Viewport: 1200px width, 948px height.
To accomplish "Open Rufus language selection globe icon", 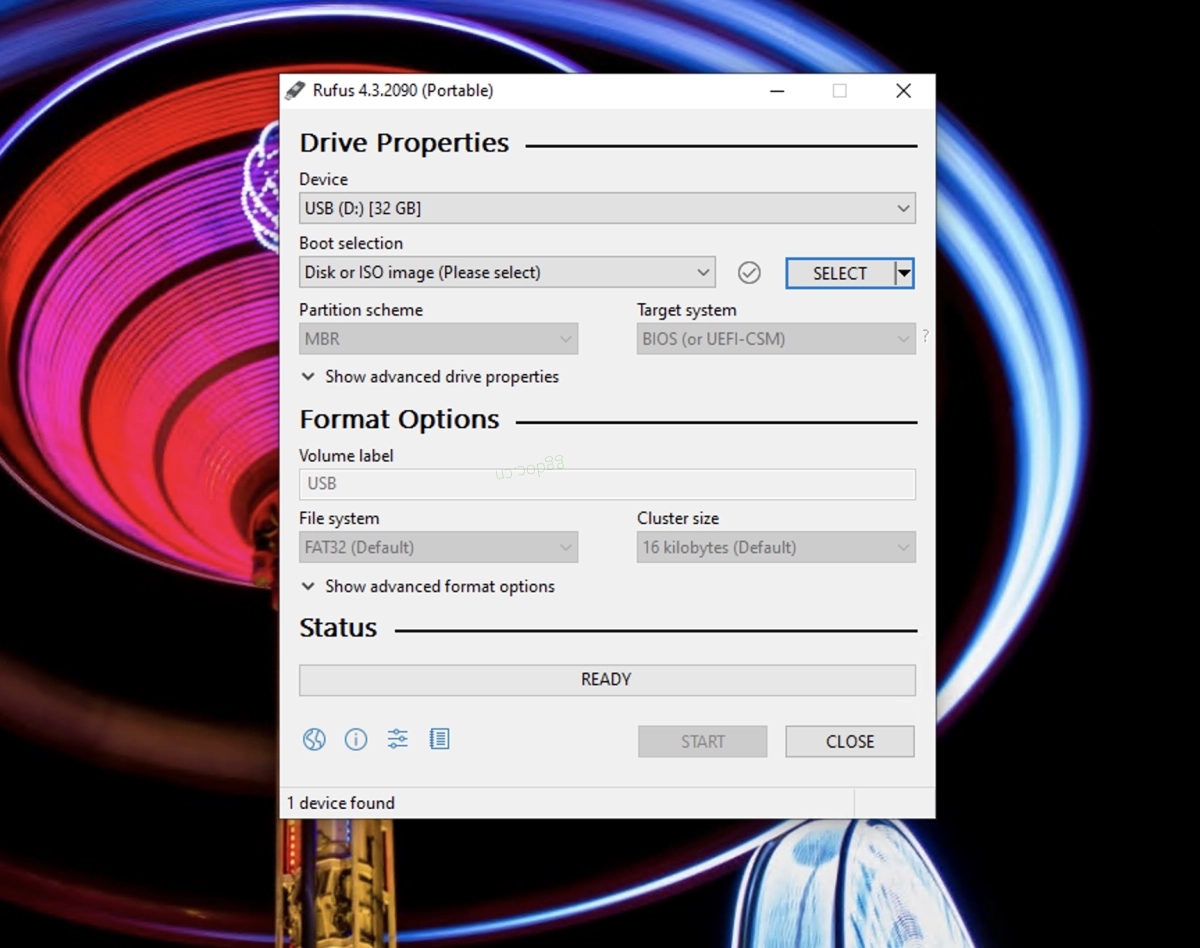I will [314, 739].
